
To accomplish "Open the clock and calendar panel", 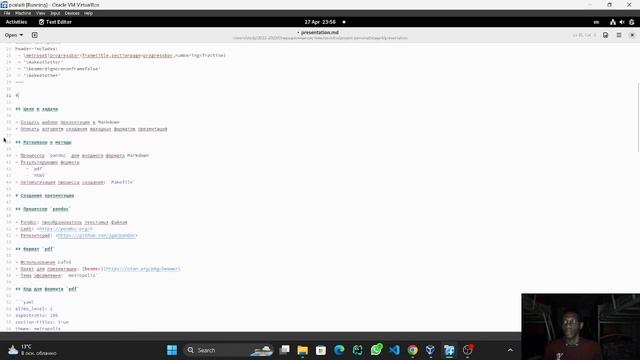I will (320, 22).
